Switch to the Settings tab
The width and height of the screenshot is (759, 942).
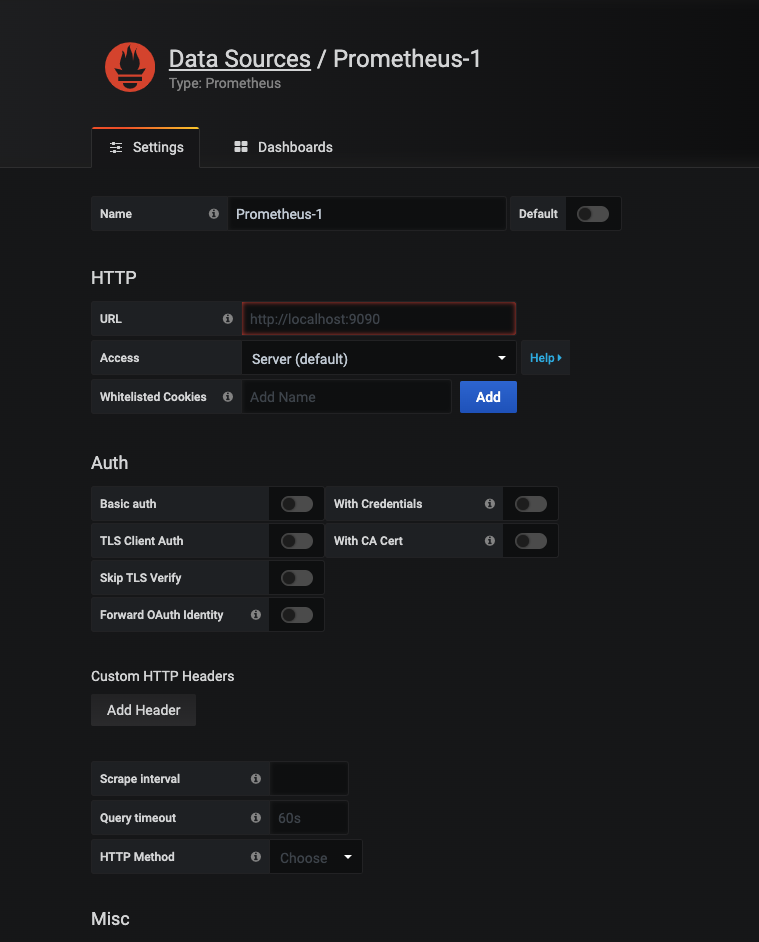point(145,147)
